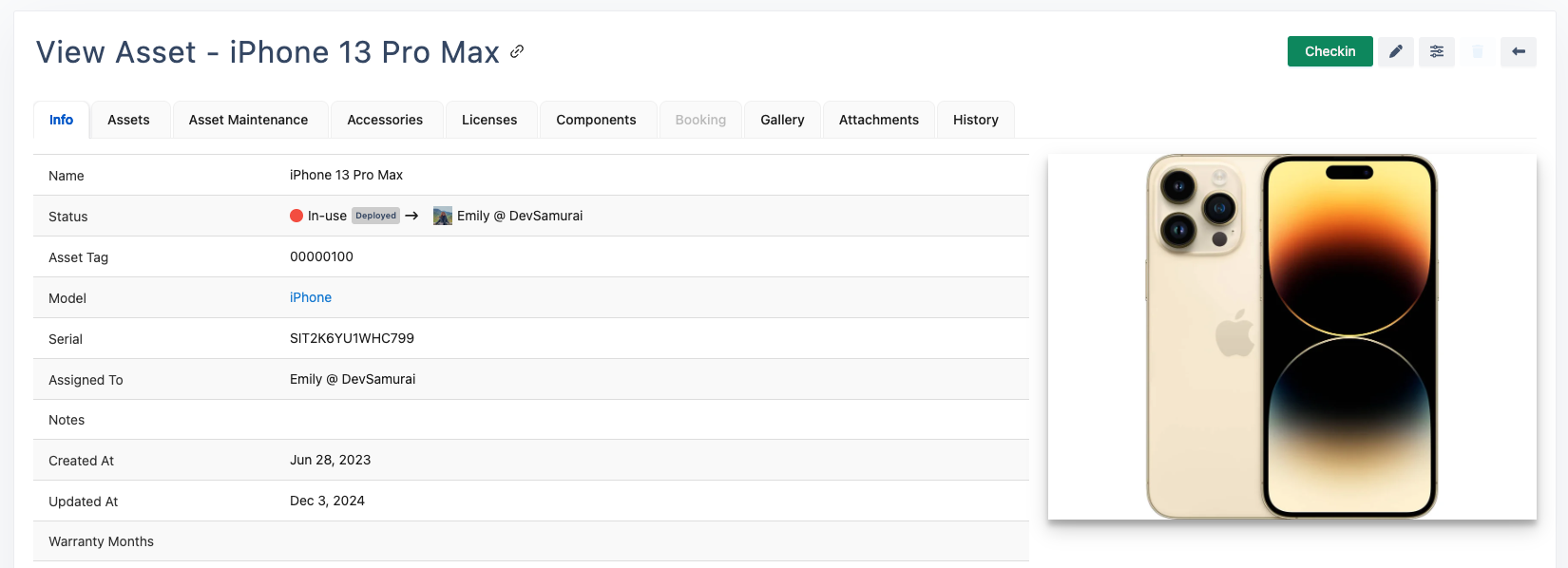The image size is (1568, 568).
Task: Open the History tab
Action: click(975, 120)
